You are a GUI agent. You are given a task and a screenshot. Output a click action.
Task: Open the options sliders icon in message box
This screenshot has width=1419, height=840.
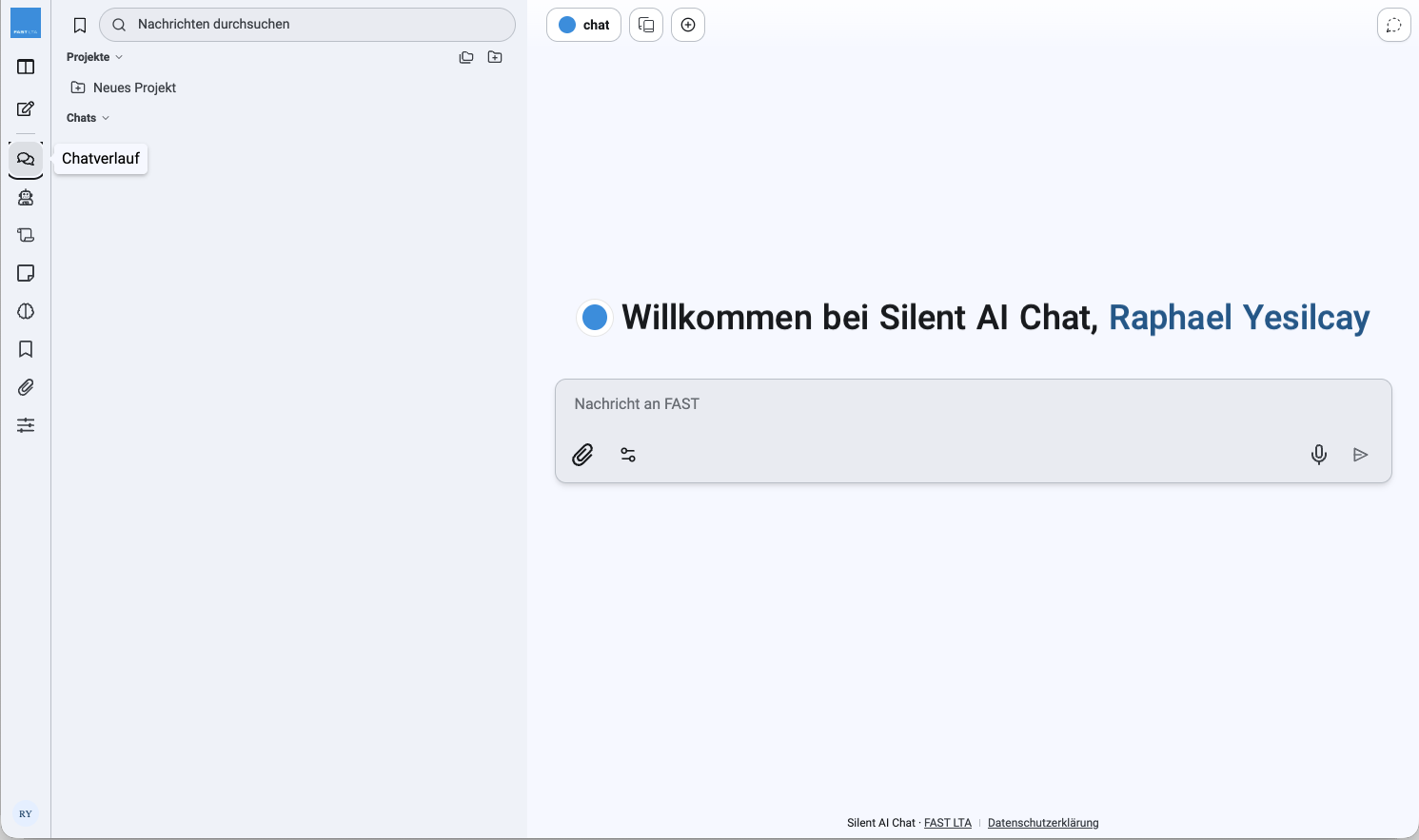coord(628,455)
